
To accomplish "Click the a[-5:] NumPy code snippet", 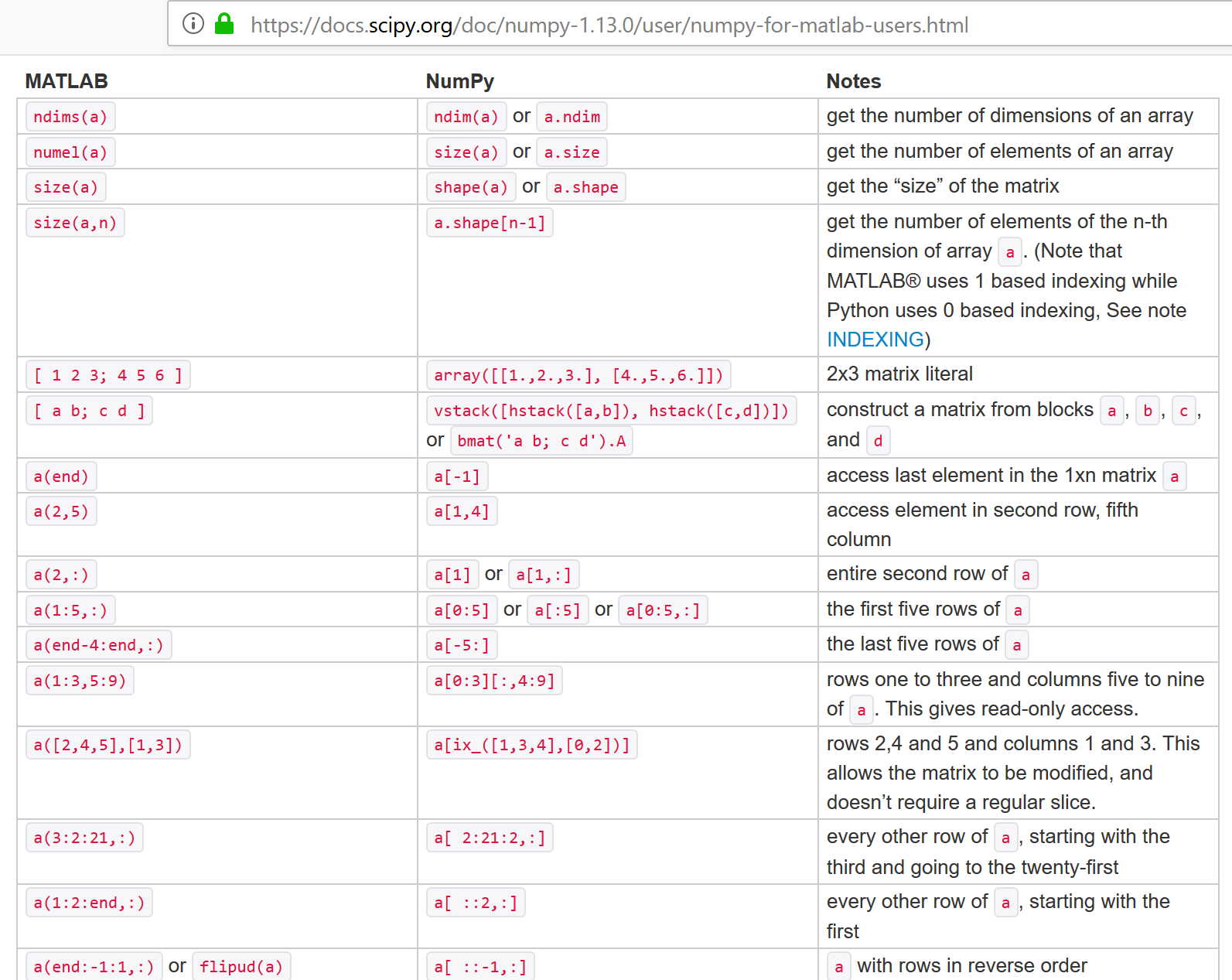I will tap(462, 645).
